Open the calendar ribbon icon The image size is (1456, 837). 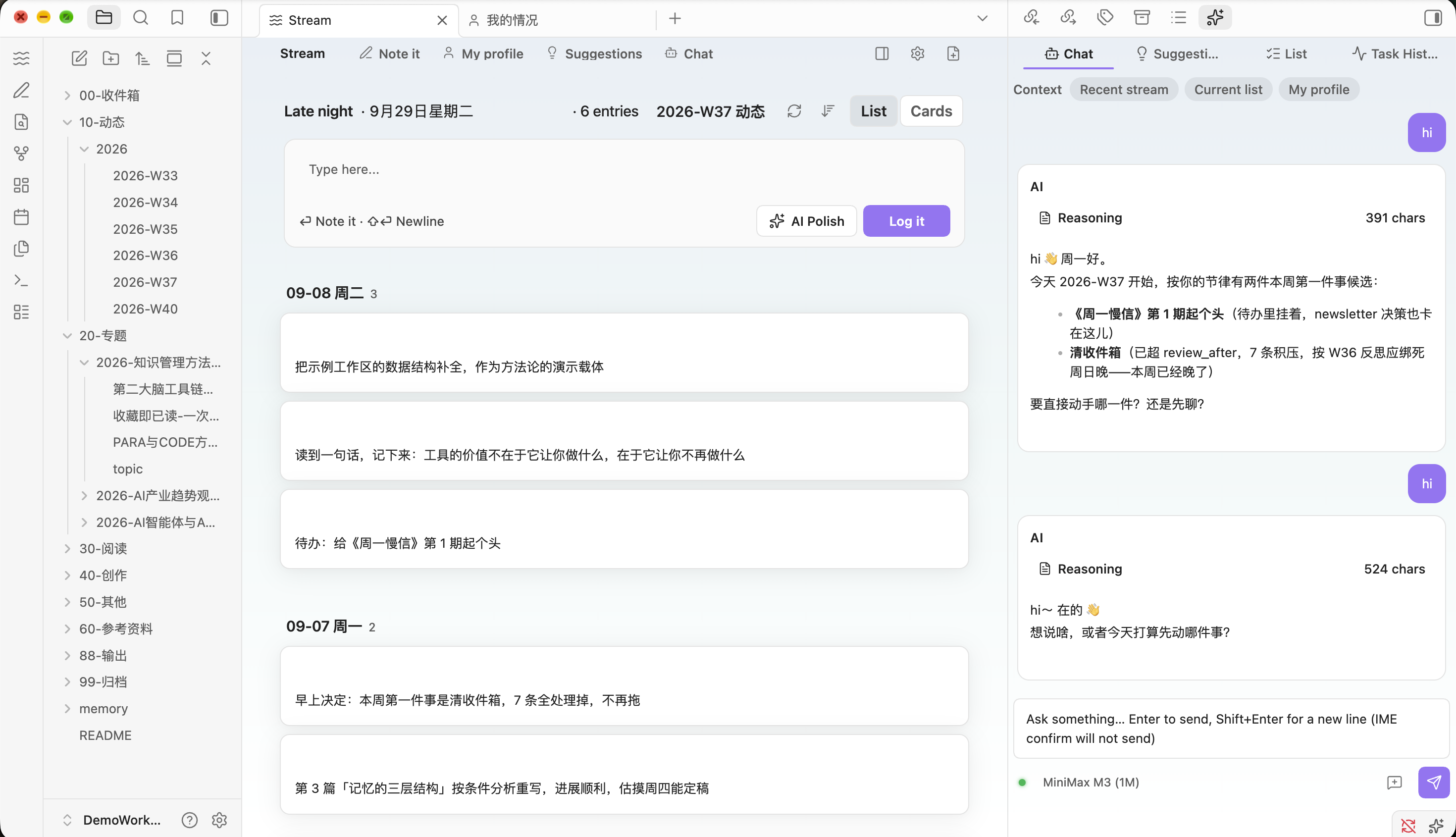pos(21,217)
